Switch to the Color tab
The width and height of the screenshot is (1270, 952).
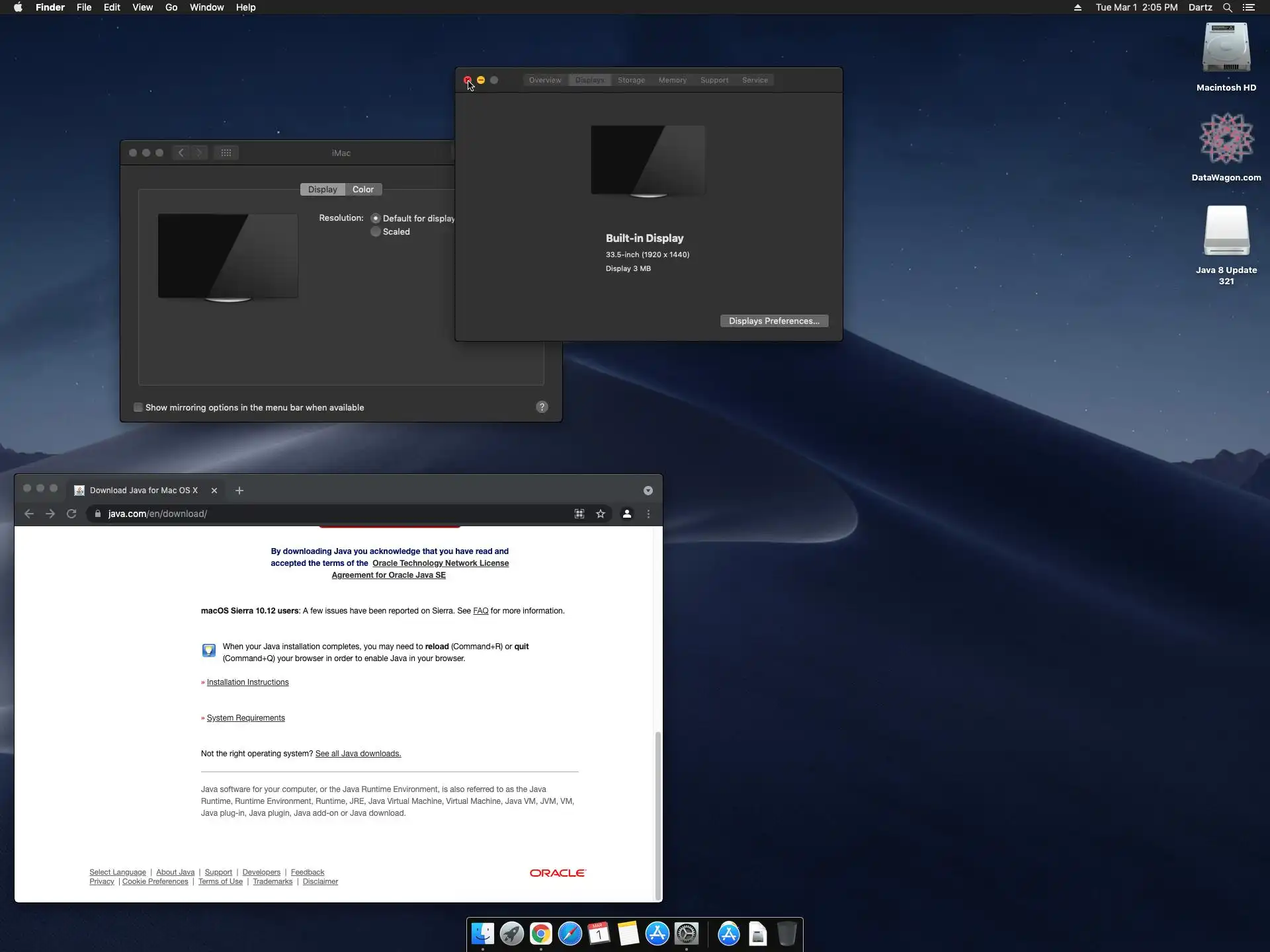pyautogui.click(x=362, y=190)
